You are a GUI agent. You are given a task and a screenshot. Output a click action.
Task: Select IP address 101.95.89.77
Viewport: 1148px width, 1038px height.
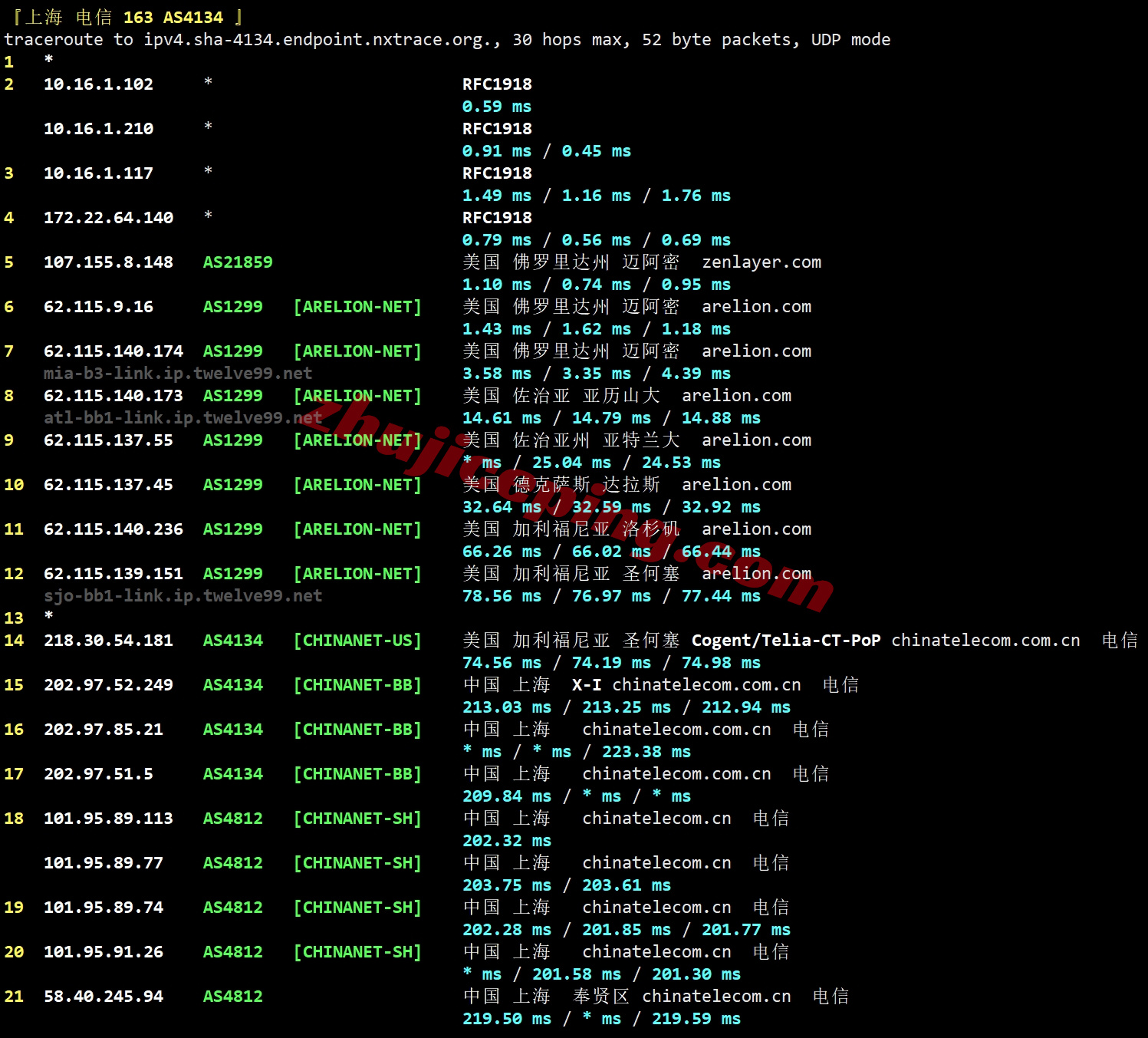104,863
